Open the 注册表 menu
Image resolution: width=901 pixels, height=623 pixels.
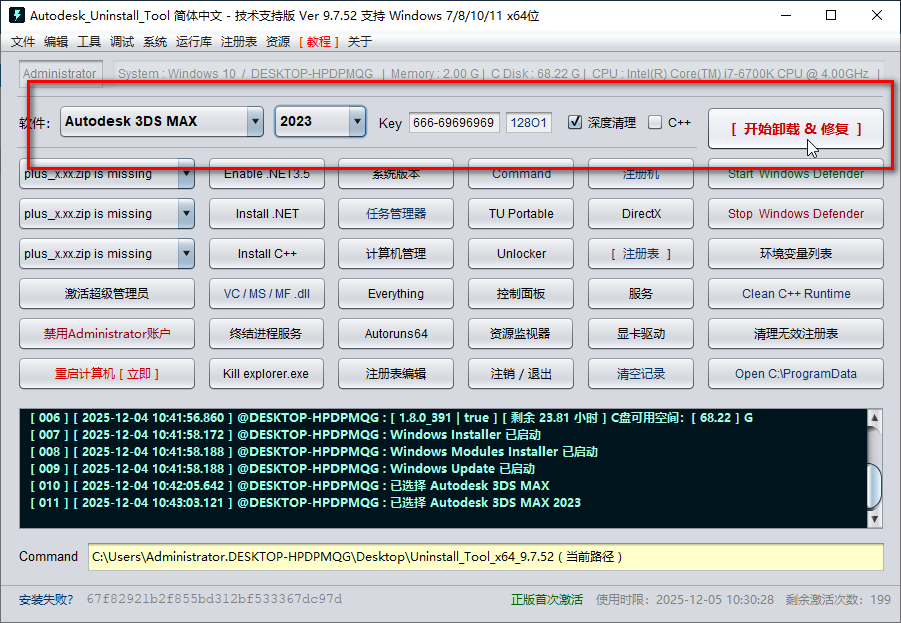click(x=238, y=41)
